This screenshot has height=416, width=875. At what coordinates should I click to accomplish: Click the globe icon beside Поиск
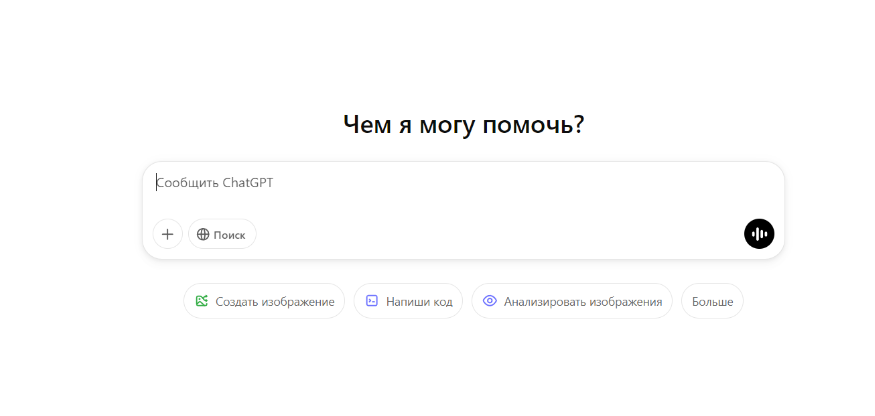tap(203, 235)
